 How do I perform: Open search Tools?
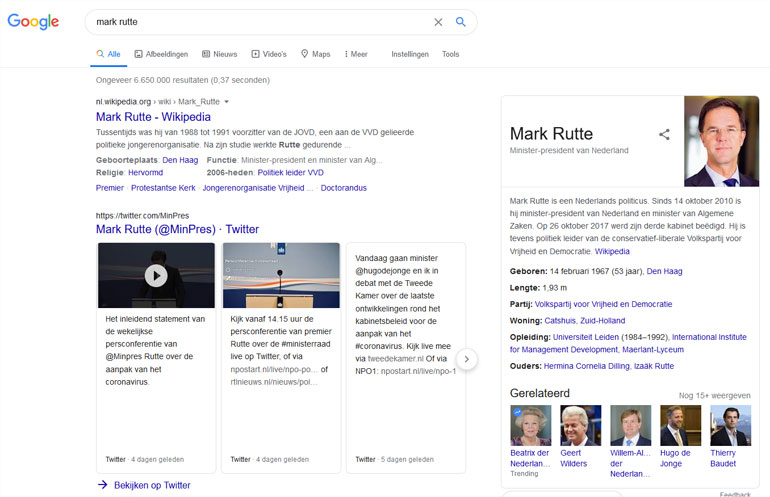[450, 54]
